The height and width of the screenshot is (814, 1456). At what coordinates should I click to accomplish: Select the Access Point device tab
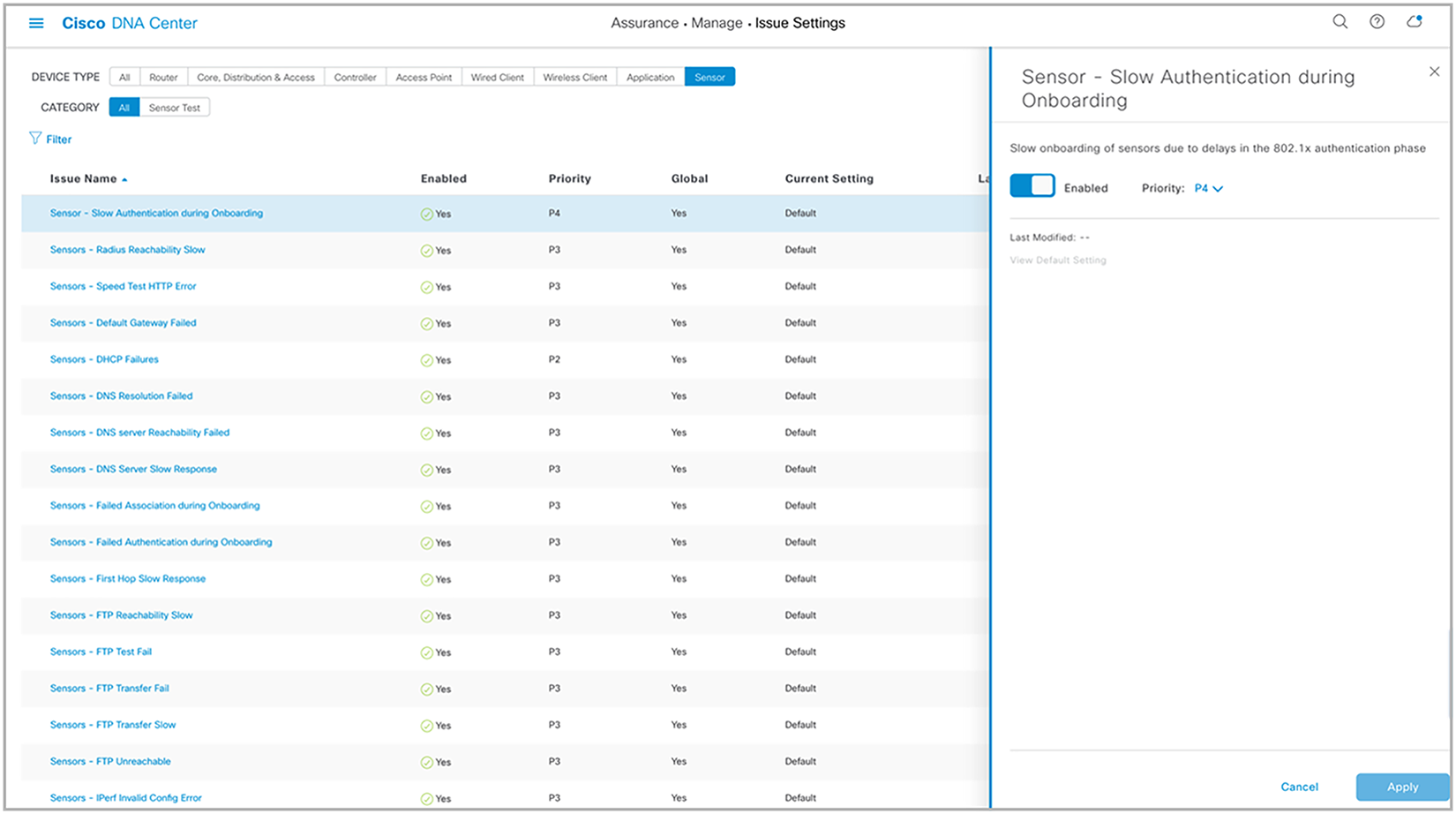pos(424,77)
